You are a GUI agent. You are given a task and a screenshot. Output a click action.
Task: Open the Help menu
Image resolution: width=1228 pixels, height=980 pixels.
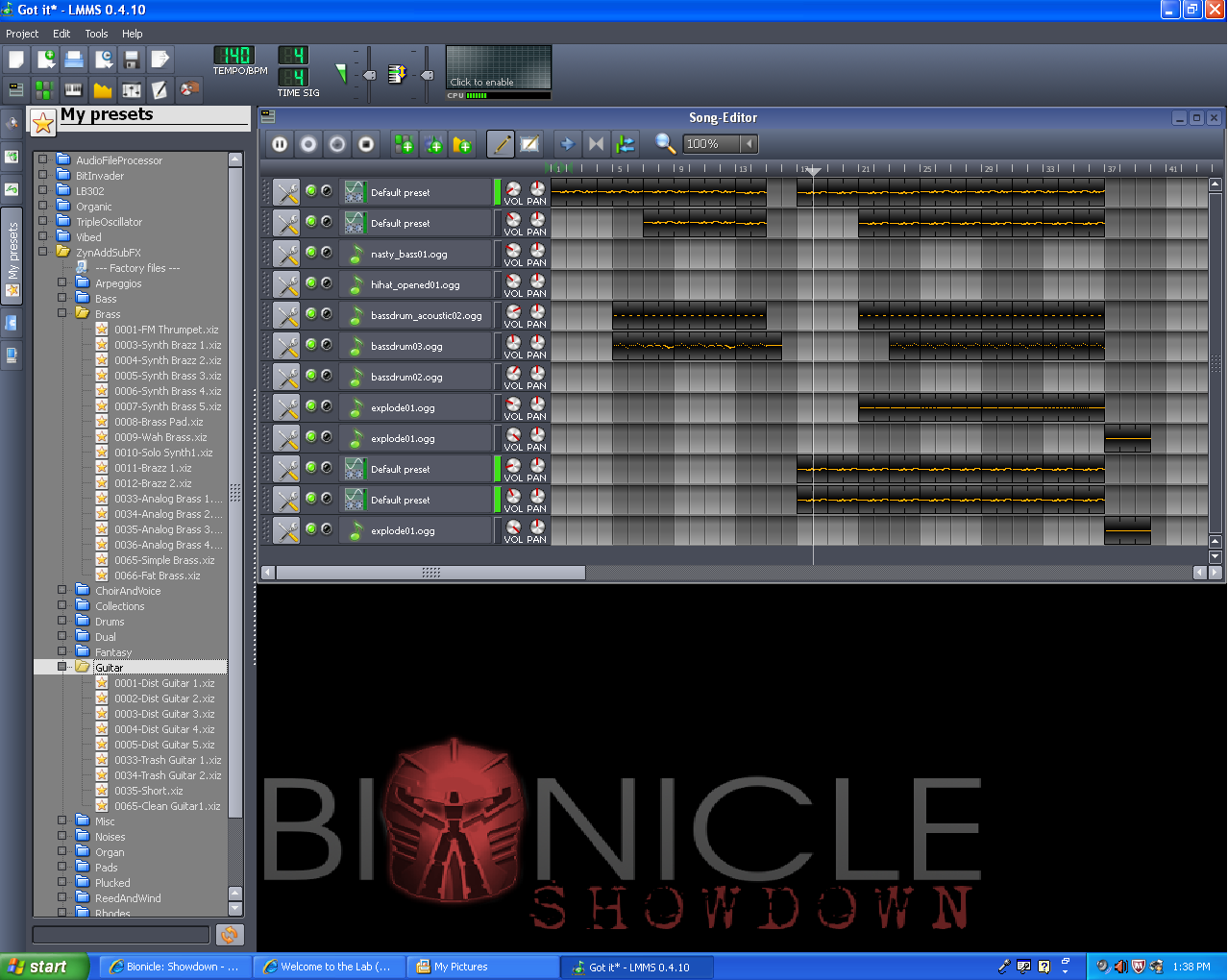[x=132, y=34]
